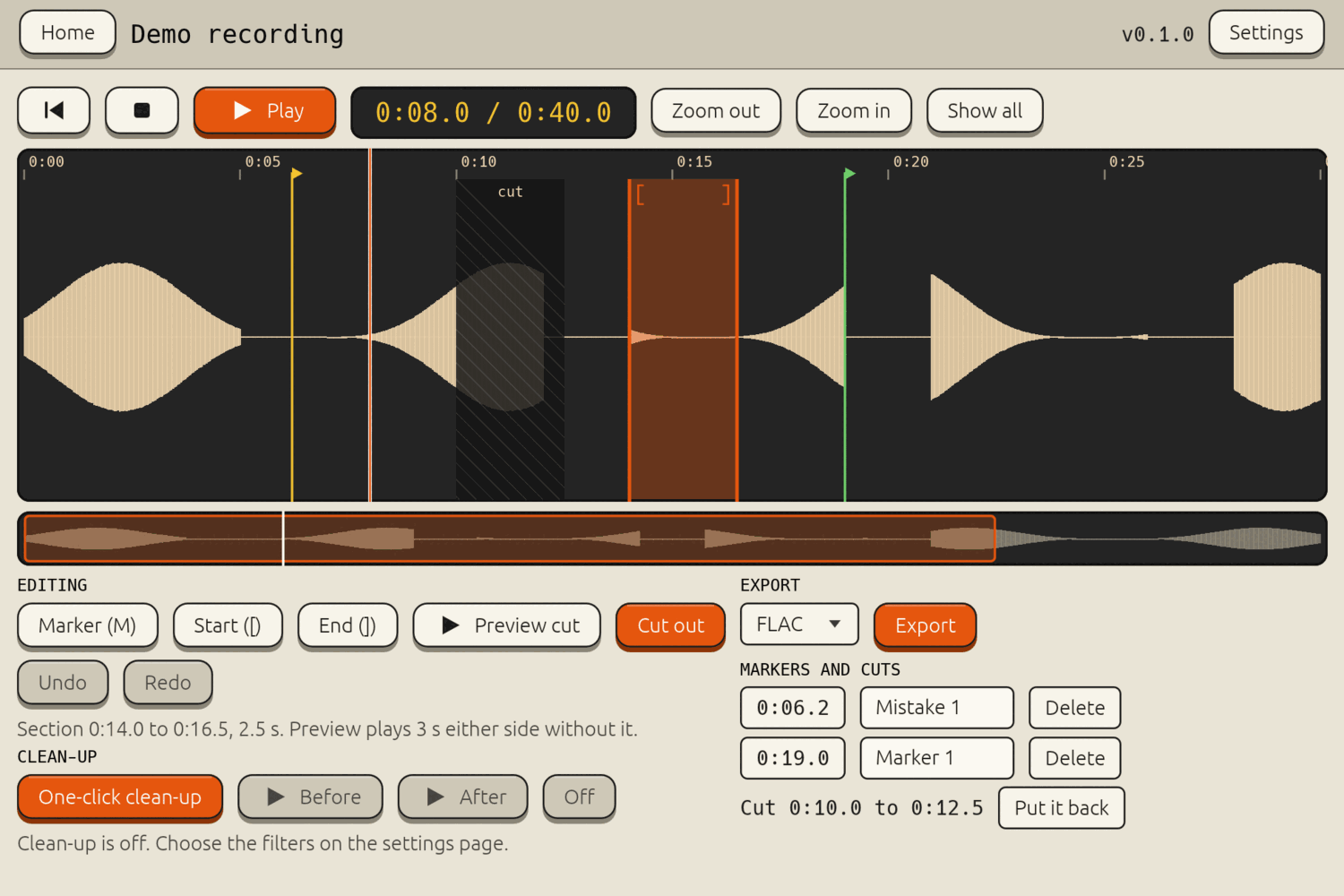Delete the Marker 1 entry
Screen dimensions: 1344x896
1074,758
